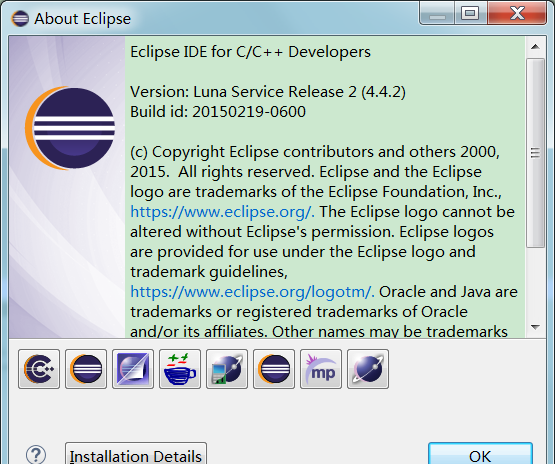555x464 pixels.
Task: Maximize the About Eclipse window
Action: pyautogui.click(x=470, y=13)
